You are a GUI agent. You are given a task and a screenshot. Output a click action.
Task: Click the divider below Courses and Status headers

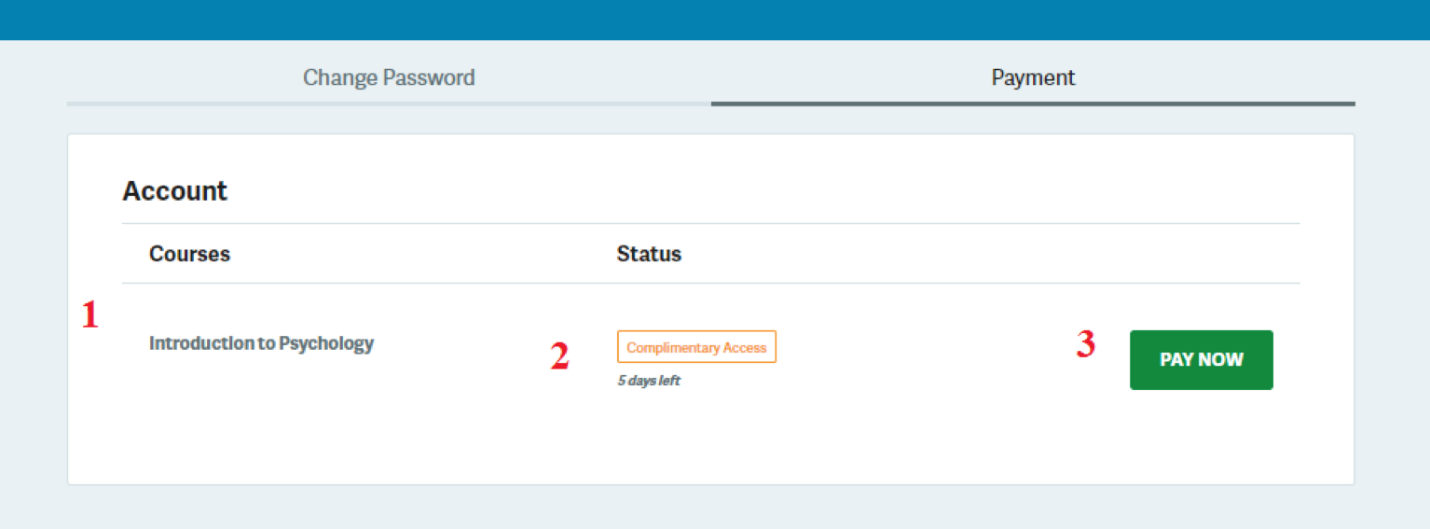710,283
